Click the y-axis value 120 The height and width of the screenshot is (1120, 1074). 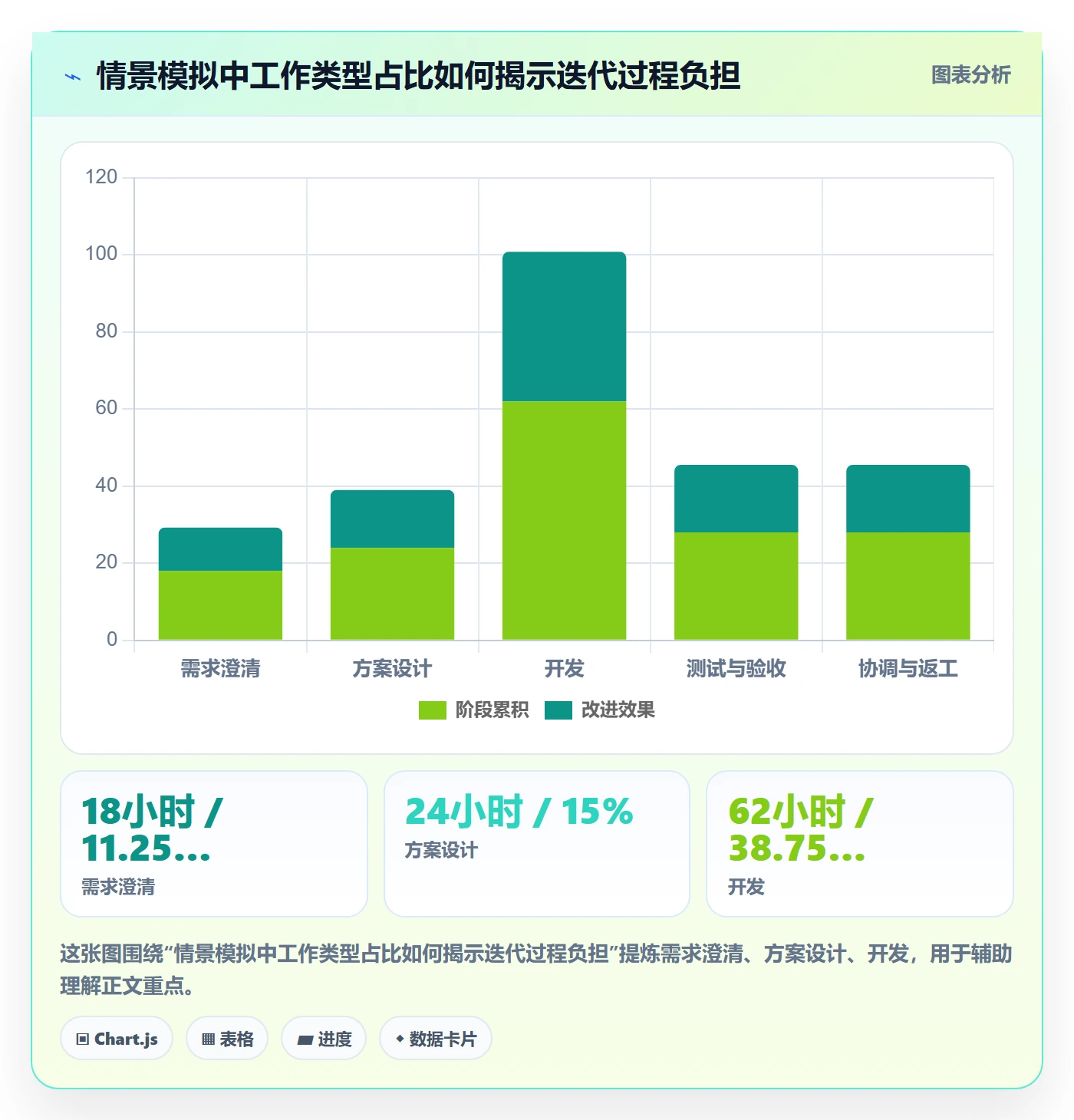tap(101, 177)
